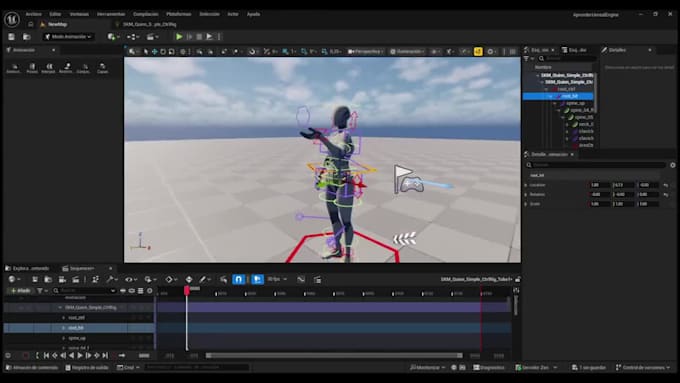This screenshot has height=383, width=680.
Task: Open the Ventanas menu
Action: click(x=79, y=14)
